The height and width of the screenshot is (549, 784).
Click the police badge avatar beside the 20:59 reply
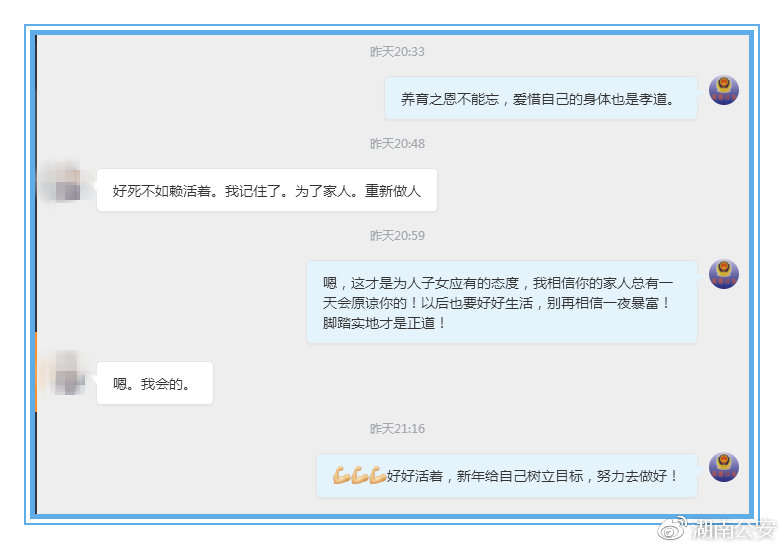724,274
